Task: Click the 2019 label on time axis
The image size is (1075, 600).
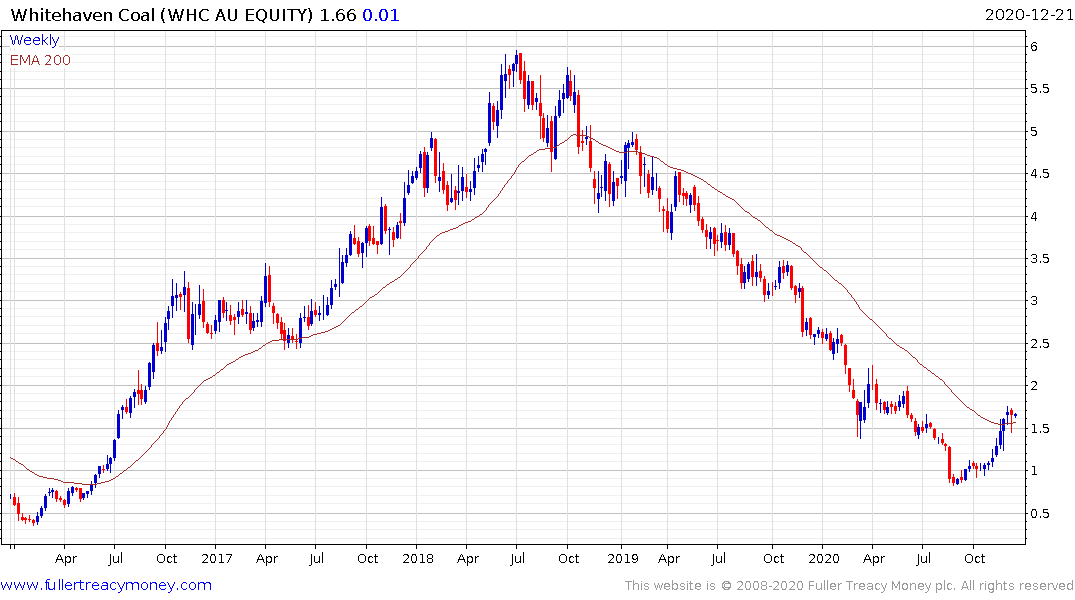Action: click(623, 558)
